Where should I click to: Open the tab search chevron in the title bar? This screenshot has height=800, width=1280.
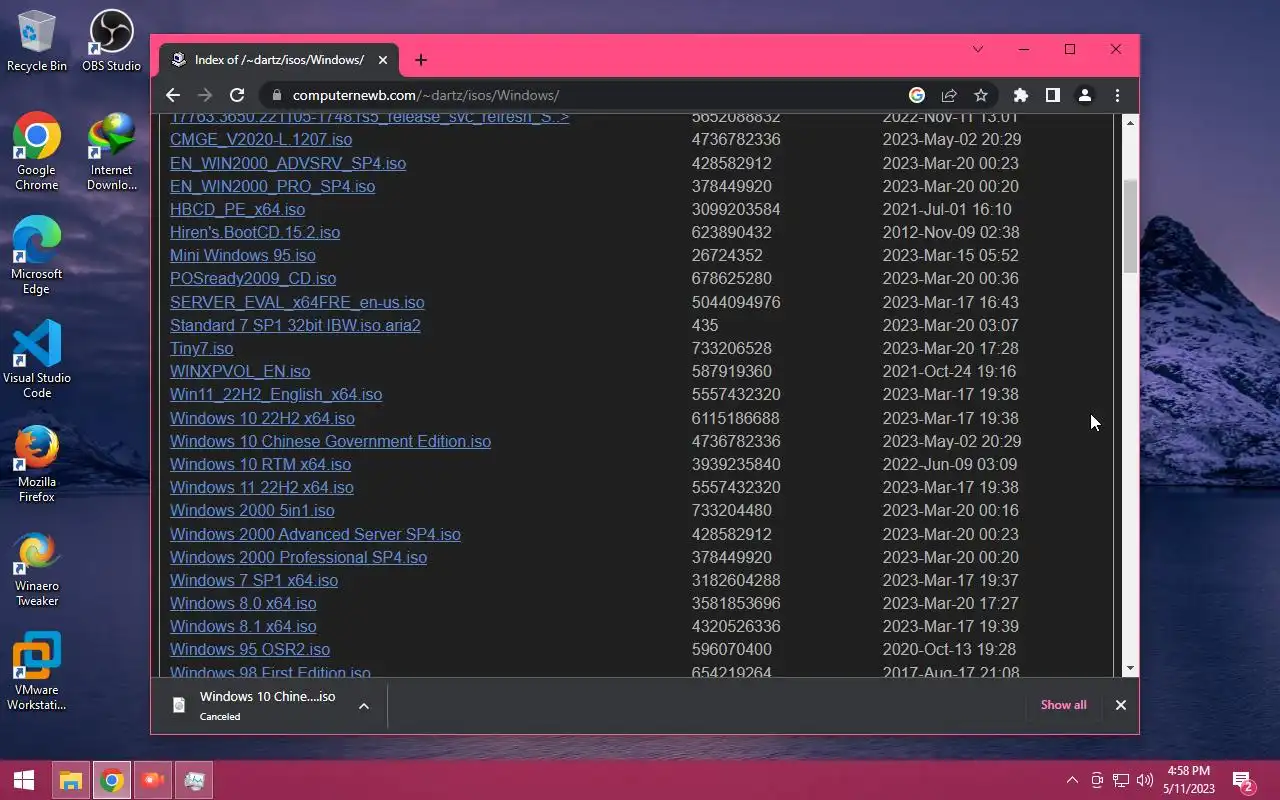[x=978, y=49]
